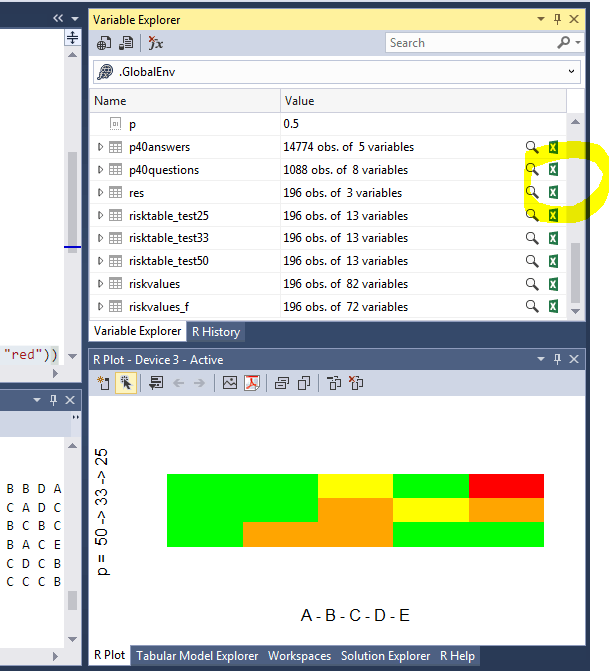Click the red cell in the plot
Screen dimensions: 609x671
(x=506, y=486)
